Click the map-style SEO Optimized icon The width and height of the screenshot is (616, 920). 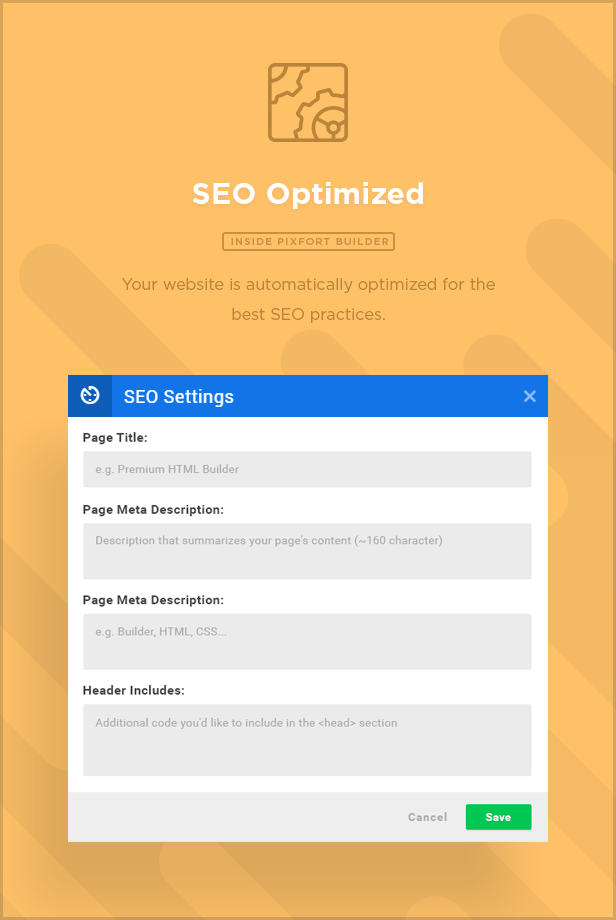tap(308, 102)
